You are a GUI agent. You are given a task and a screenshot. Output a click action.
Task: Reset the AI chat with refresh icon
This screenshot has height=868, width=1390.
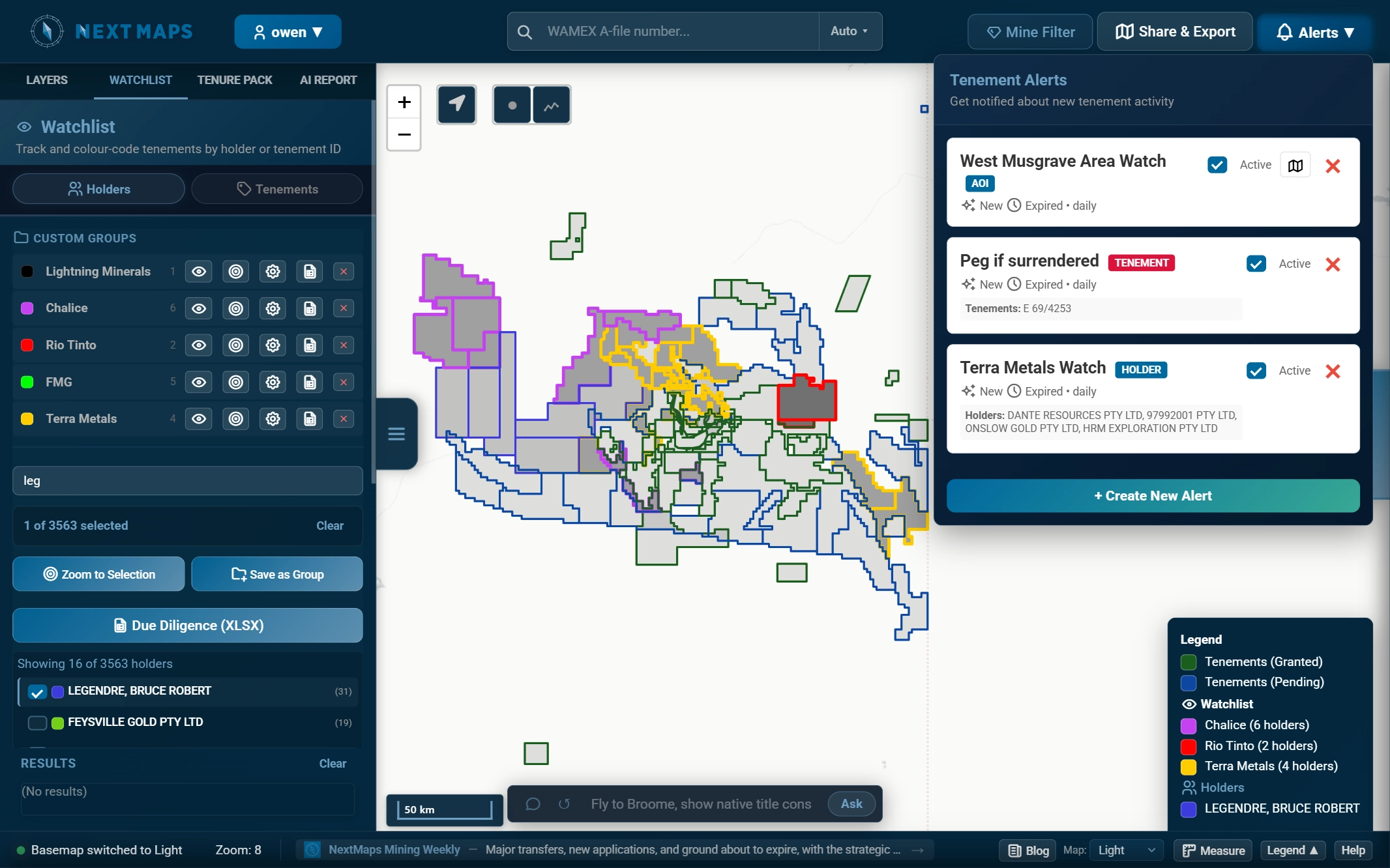pos(564,803)
